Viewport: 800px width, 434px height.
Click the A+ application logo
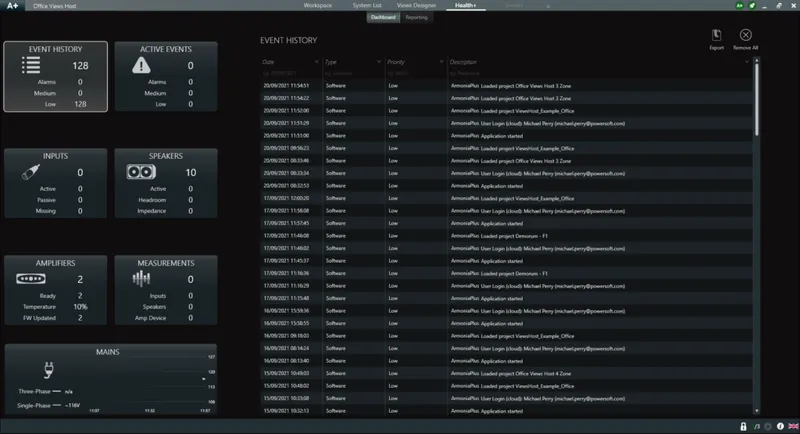coord(12,6)
